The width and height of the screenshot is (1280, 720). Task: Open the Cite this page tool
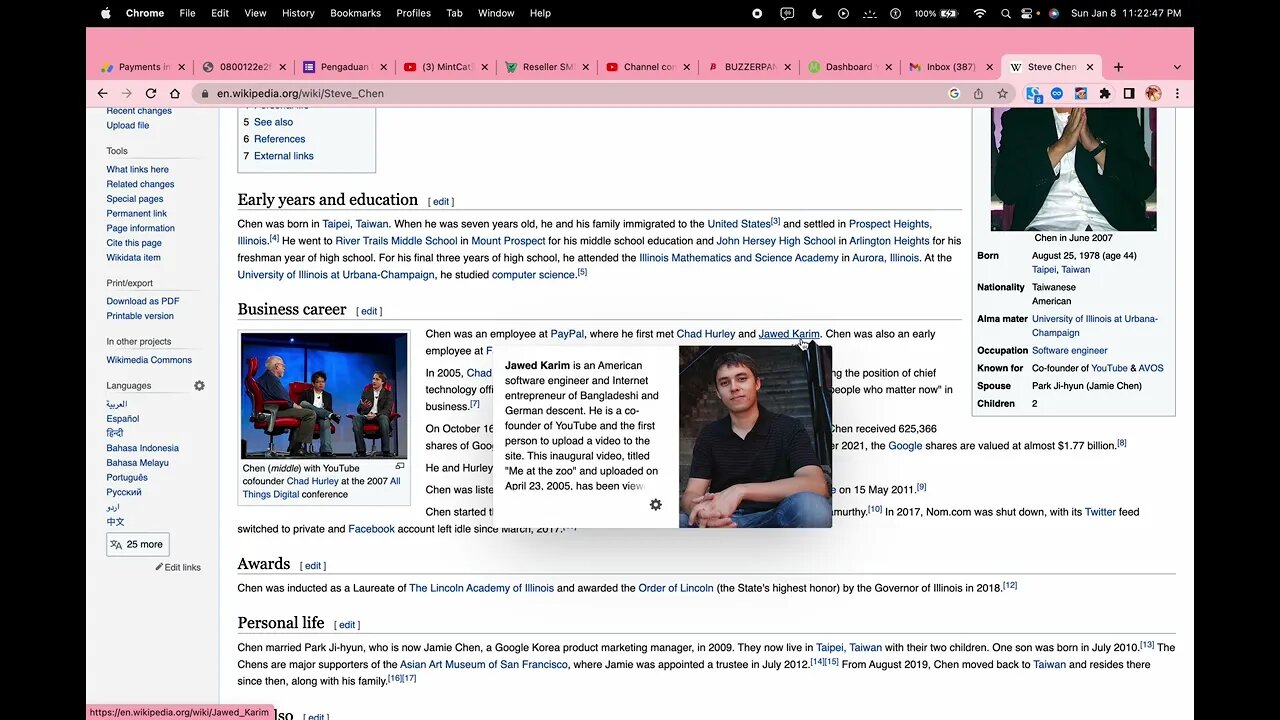[134, 243]
